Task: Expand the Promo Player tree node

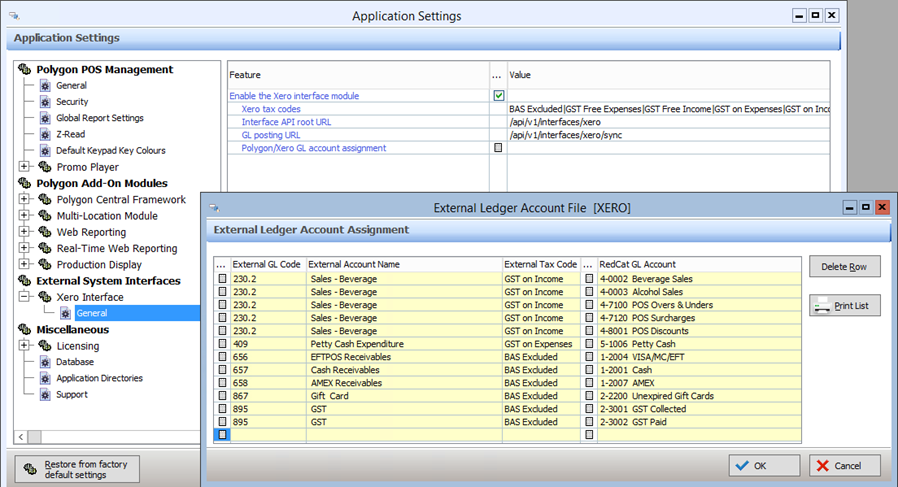Action: click(x=24, y=167)
